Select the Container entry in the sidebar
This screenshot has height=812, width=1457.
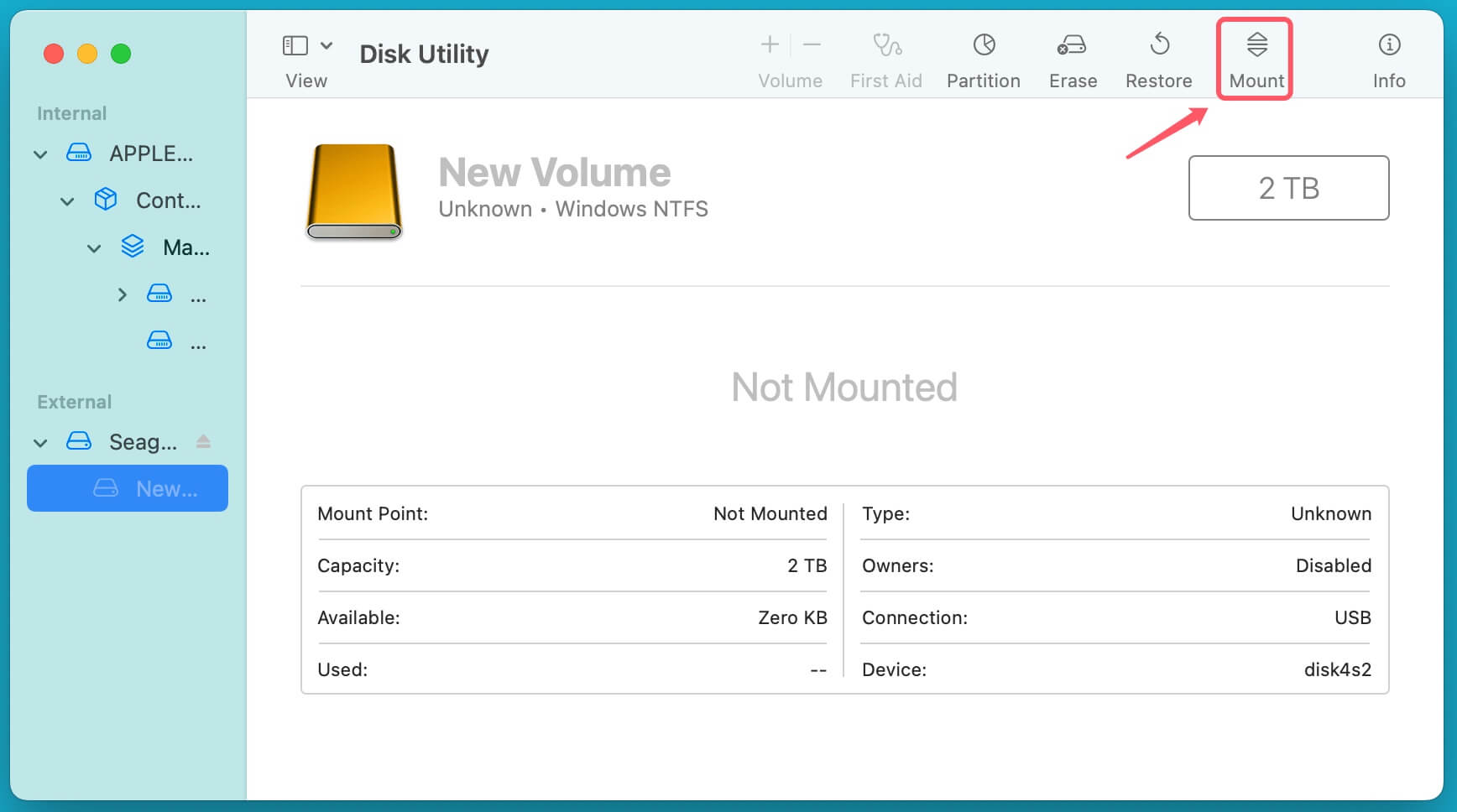pyautogui.click(x=168, y=200)
